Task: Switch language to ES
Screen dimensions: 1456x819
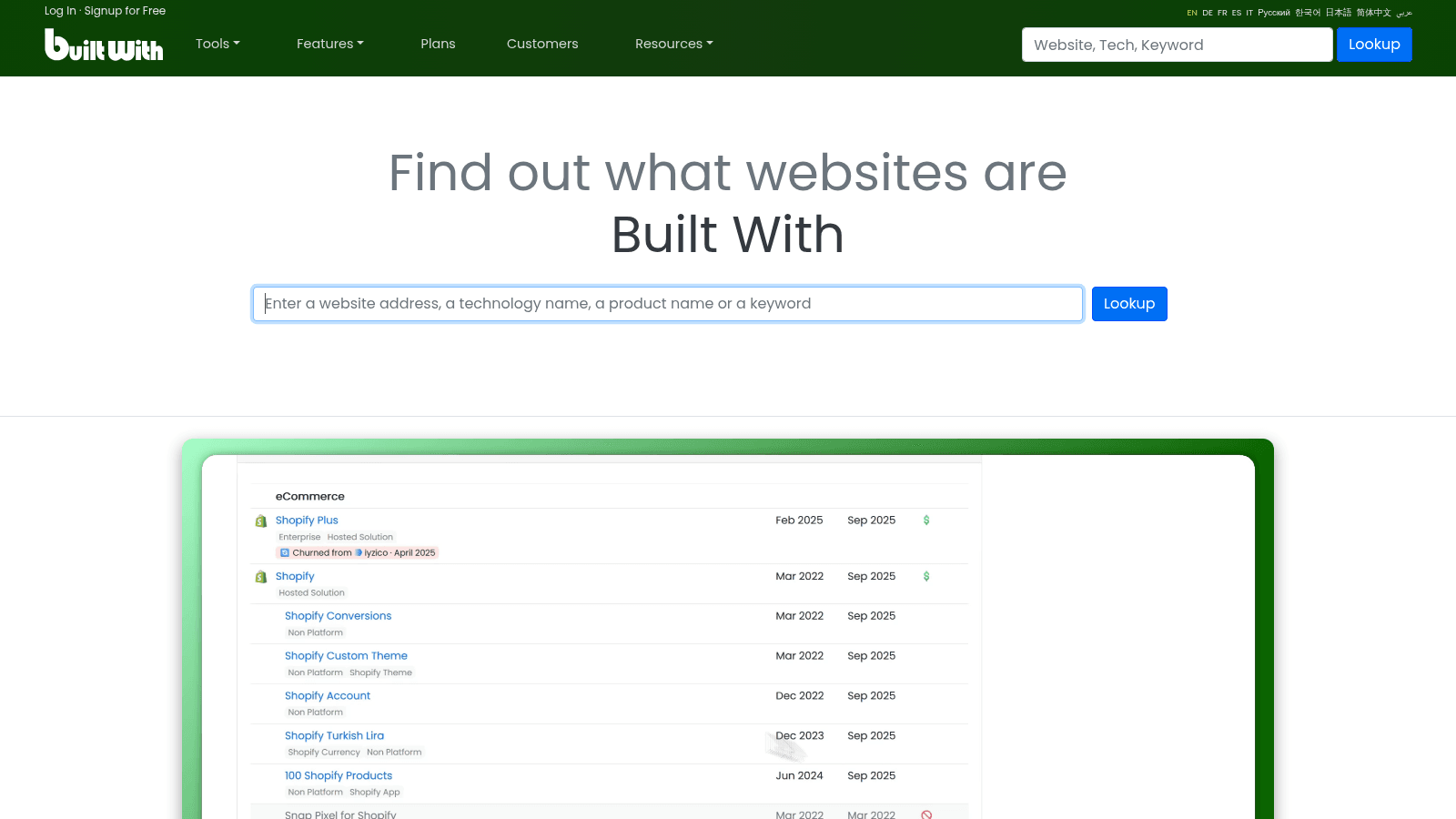Action: click(x=1237, y=13)
